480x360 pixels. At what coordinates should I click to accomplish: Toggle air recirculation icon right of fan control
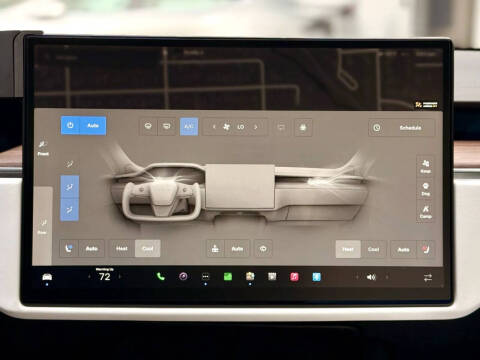click(x=281, y=127)
